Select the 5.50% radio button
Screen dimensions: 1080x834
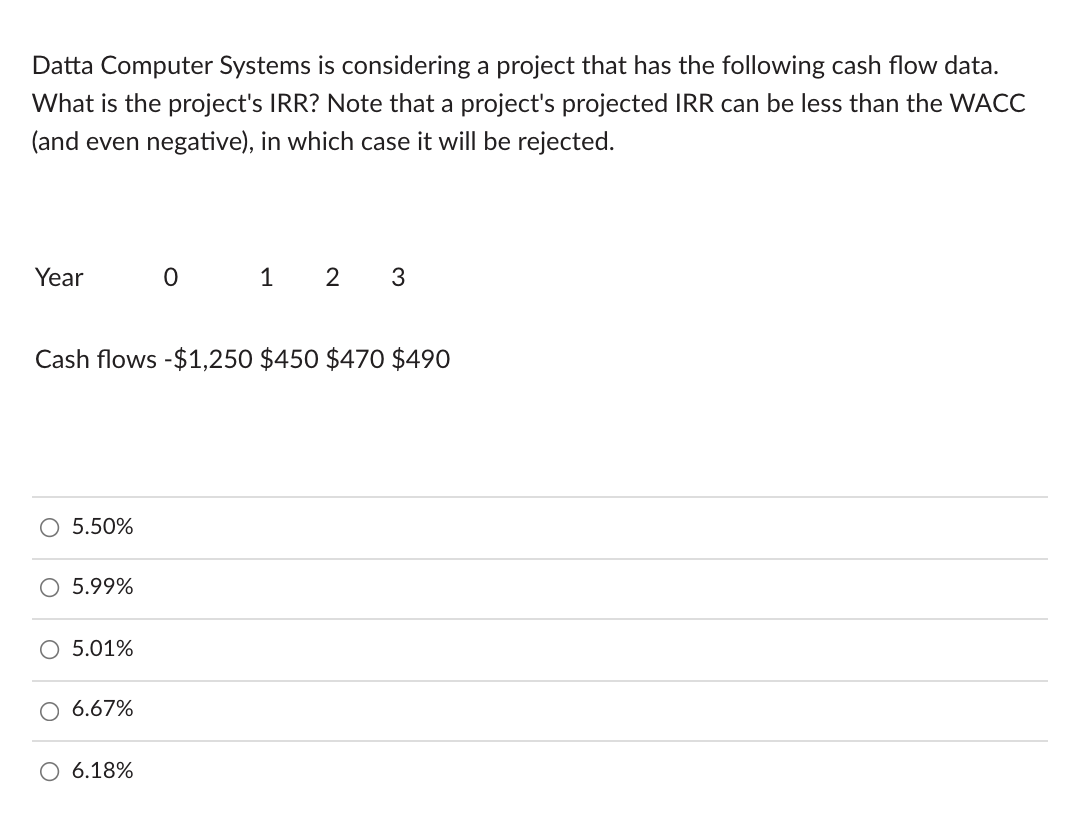click(49, 528)
